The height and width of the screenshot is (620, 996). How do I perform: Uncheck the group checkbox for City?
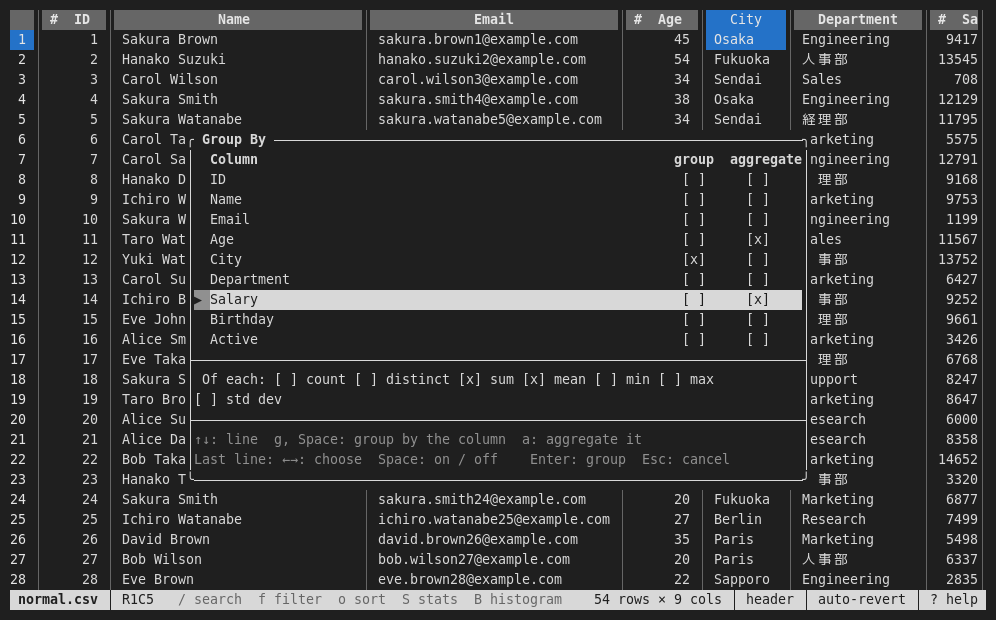(694, 259)
